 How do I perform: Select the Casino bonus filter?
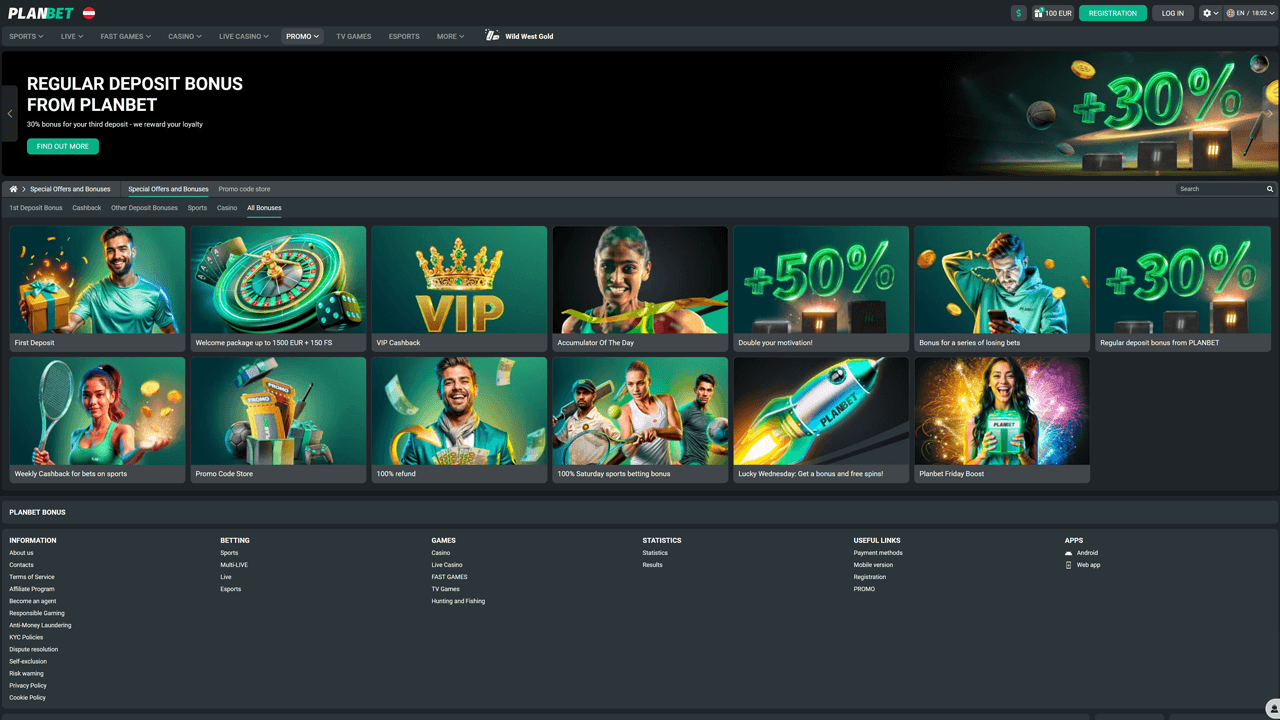click(227, 208)
